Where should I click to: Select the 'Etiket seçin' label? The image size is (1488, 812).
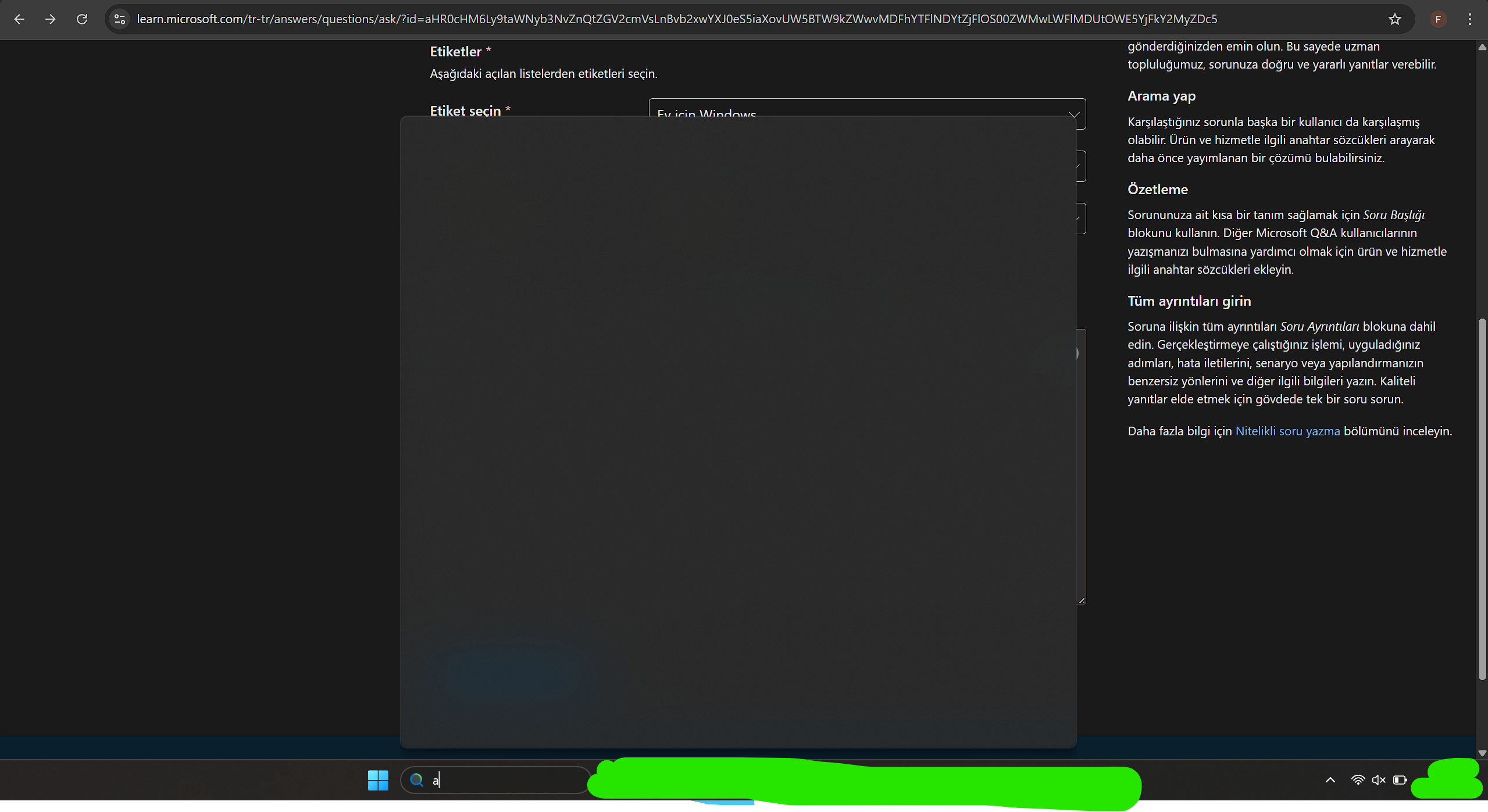coord(465,110)
